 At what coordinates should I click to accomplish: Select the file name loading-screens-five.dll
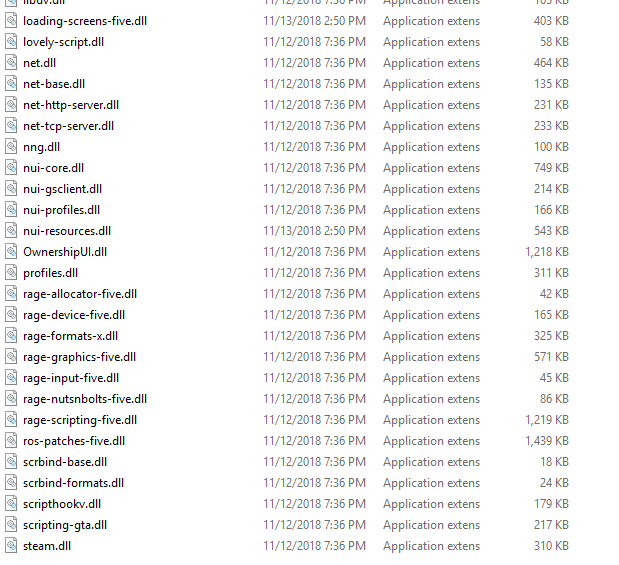(x=85, y=21)
